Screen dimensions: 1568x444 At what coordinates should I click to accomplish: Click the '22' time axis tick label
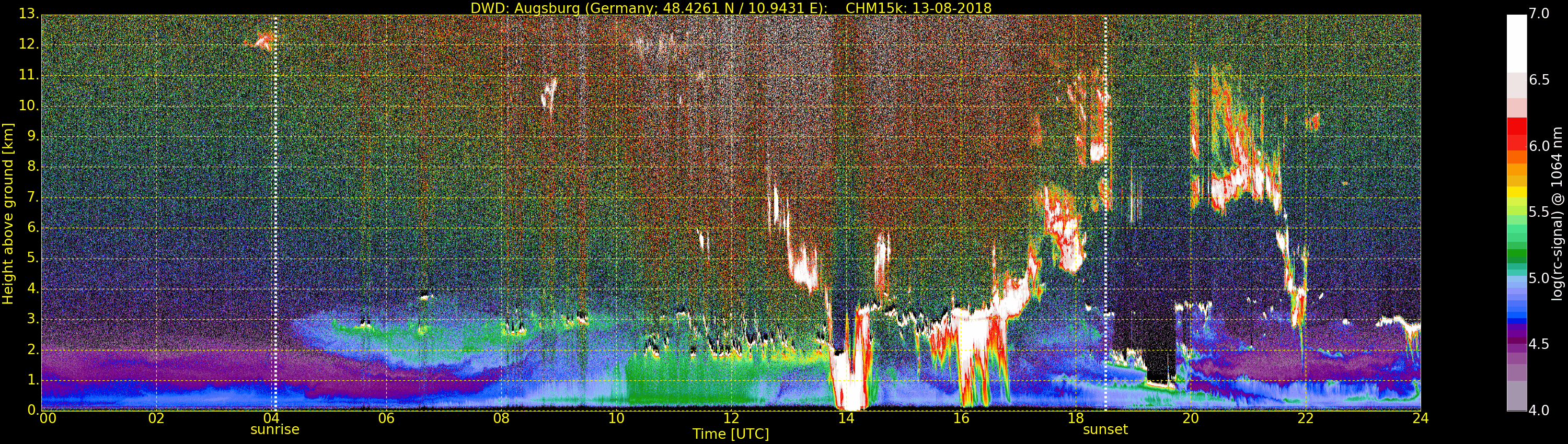[1306, 418]
